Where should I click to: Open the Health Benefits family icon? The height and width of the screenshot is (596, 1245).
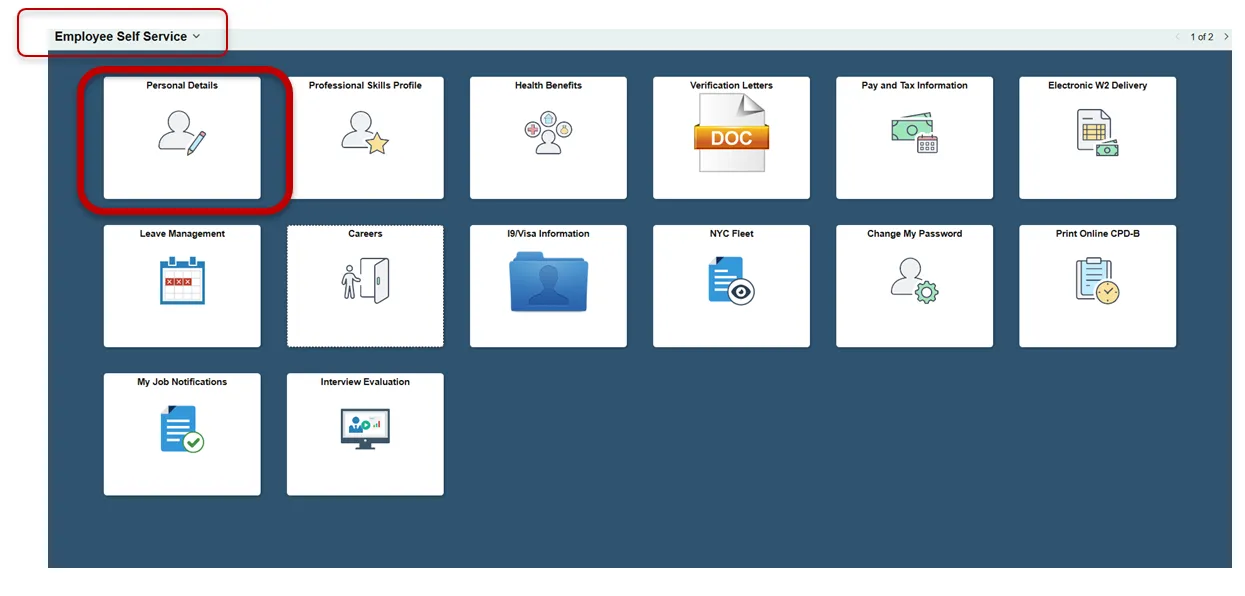pos(548,133)
